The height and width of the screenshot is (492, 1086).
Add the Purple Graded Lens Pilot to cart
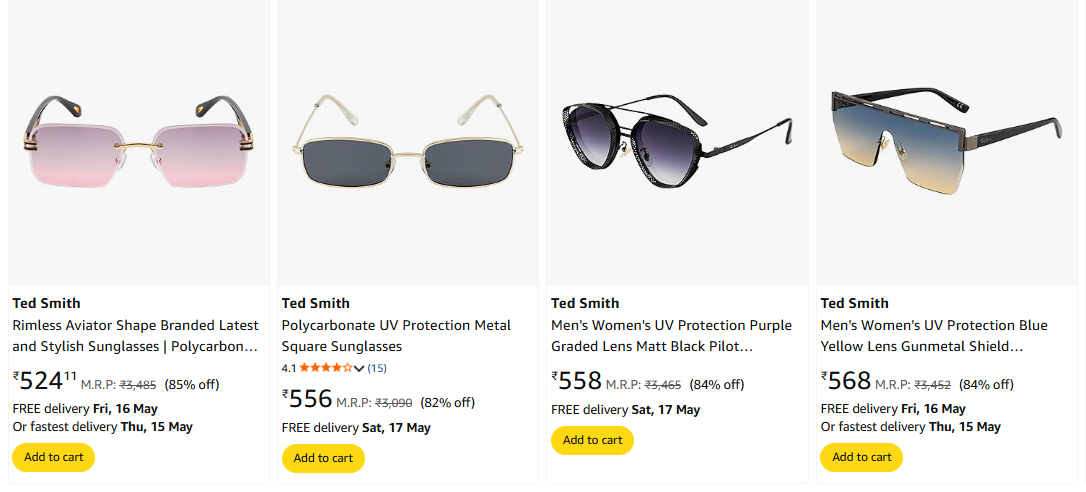tap(592, 440)
